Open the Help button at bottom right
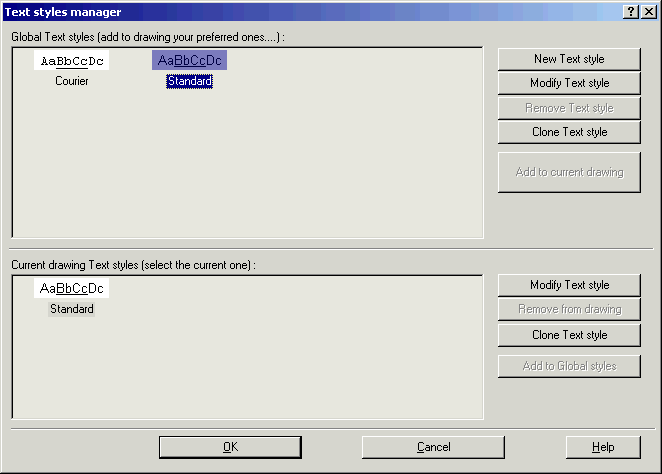 (602, 447)
